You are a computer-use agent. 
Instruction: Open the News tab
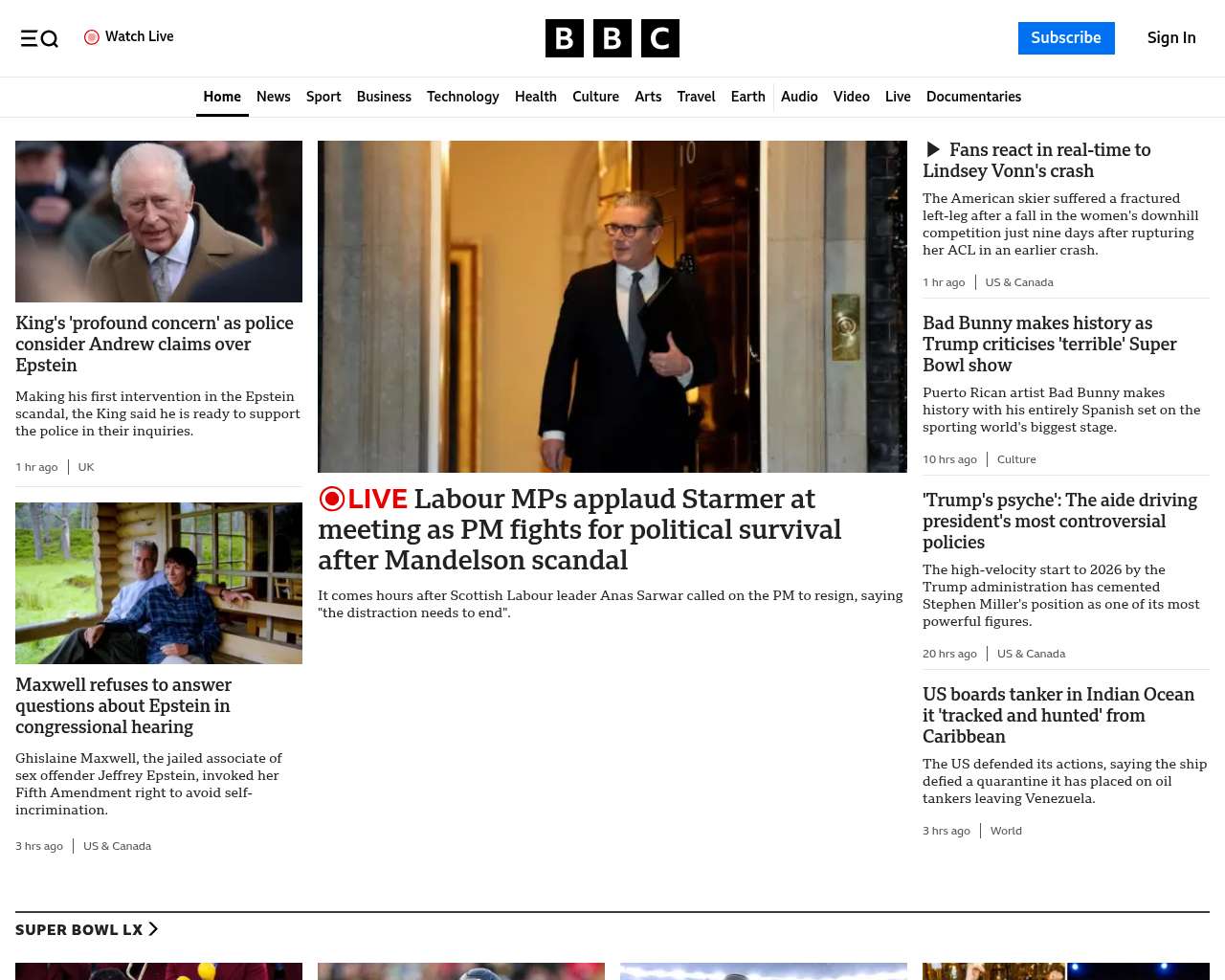tap(274, 97)
